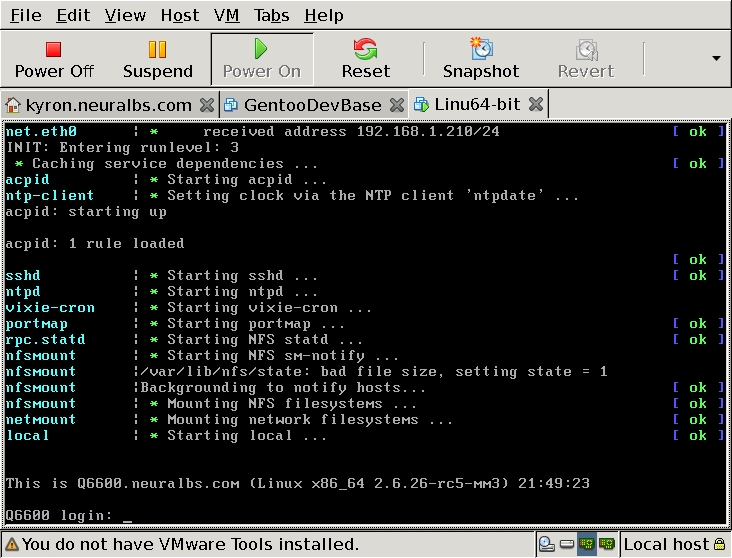Click the hard disk status icon

[x=567, y=544]
